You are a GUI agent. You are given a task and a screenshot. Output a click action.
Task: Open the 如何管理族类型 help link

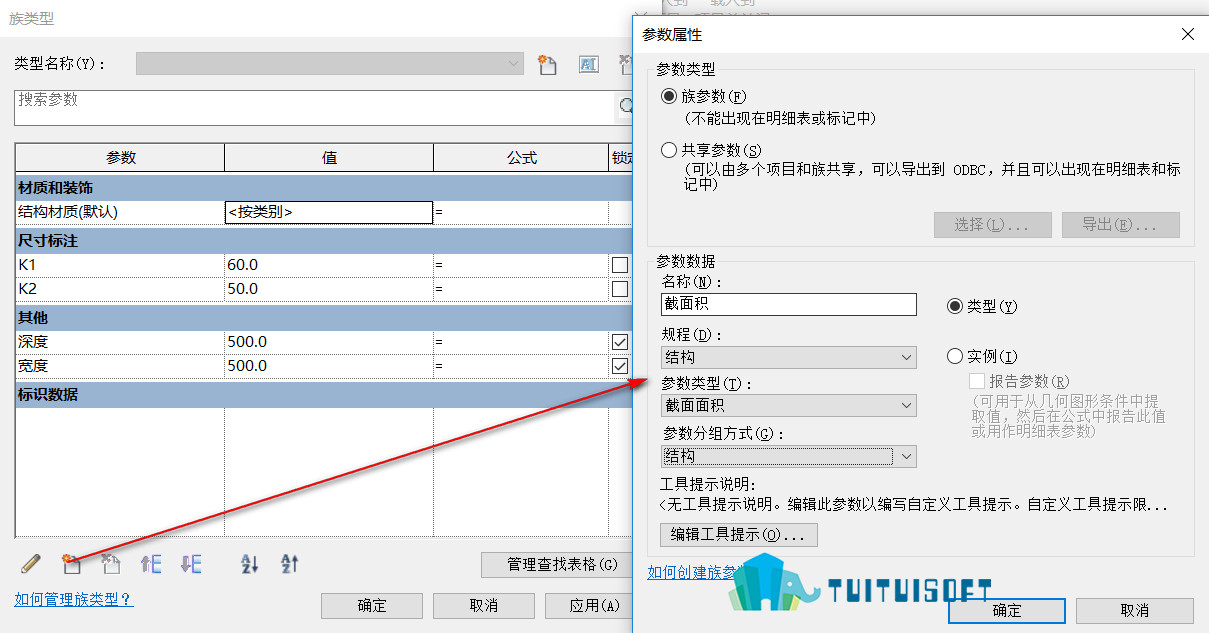tap(74, 599)
